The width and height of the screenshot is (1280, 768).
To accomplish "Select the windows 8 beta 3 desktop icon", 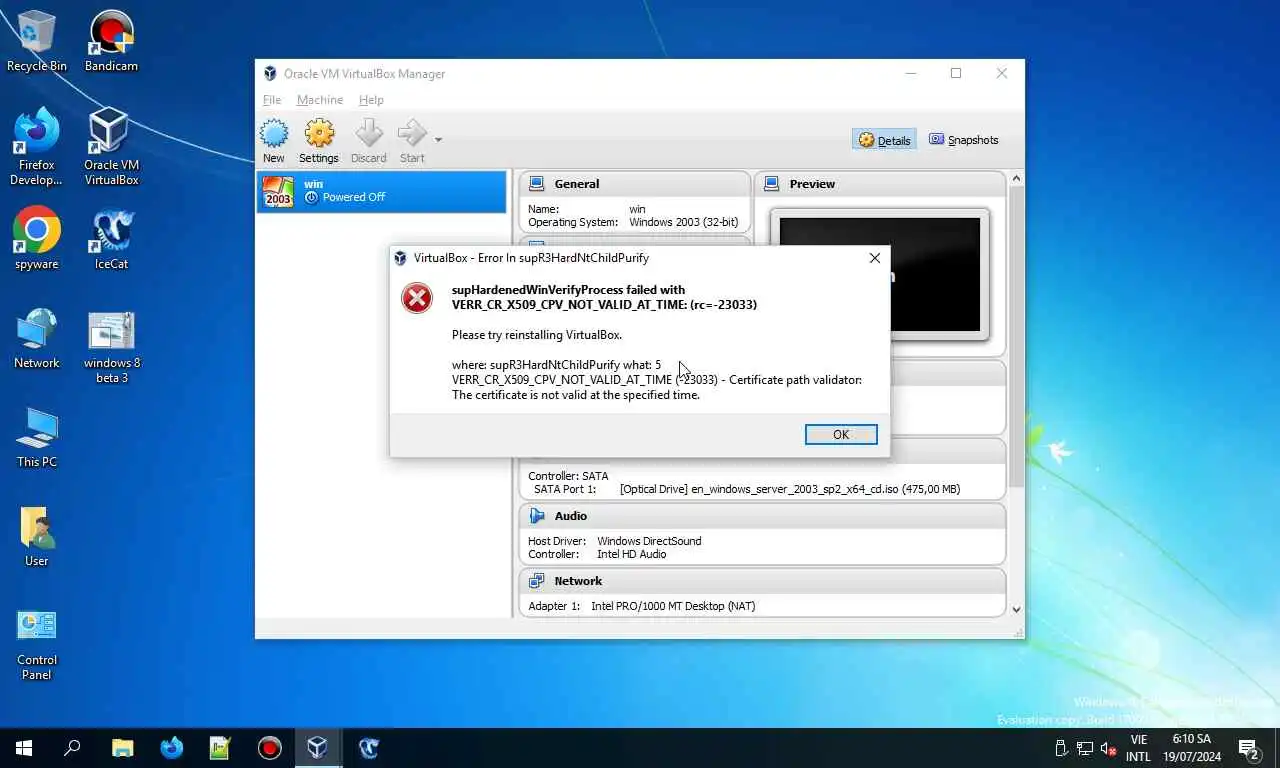I will [111, 345].
